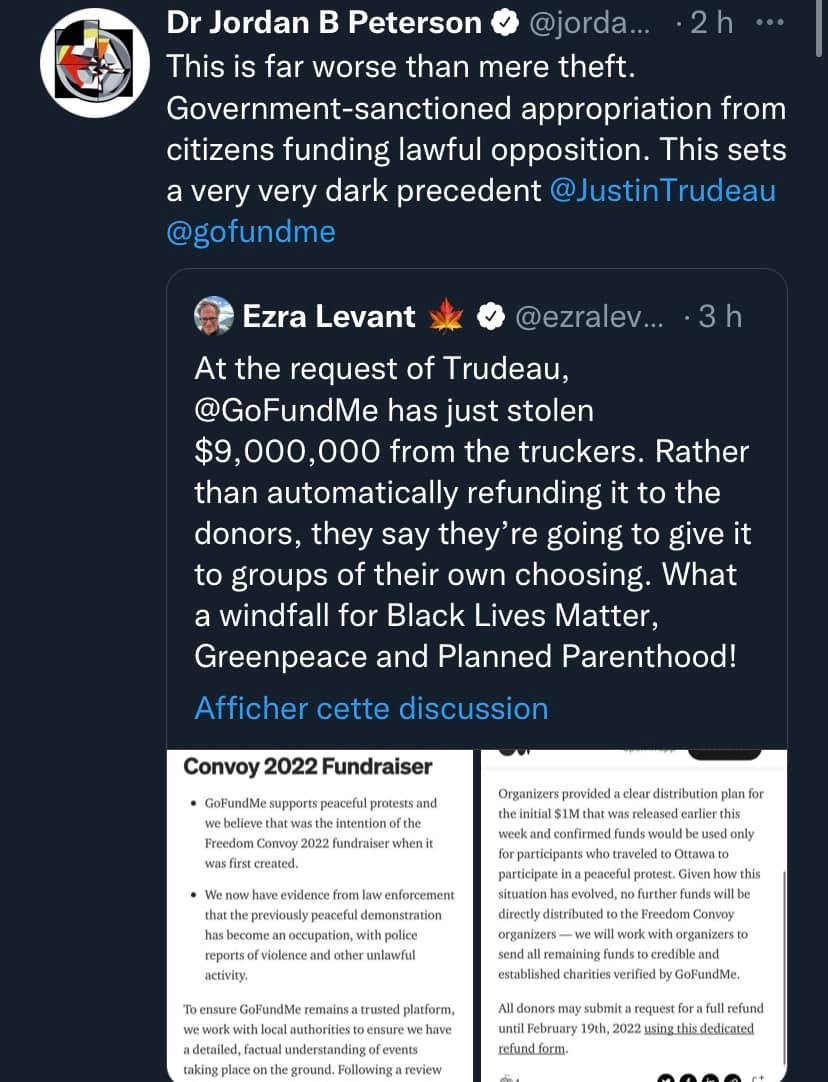Open Ezra Levant's small profile picture
The image size is (828, 1082).
point(214,316)
